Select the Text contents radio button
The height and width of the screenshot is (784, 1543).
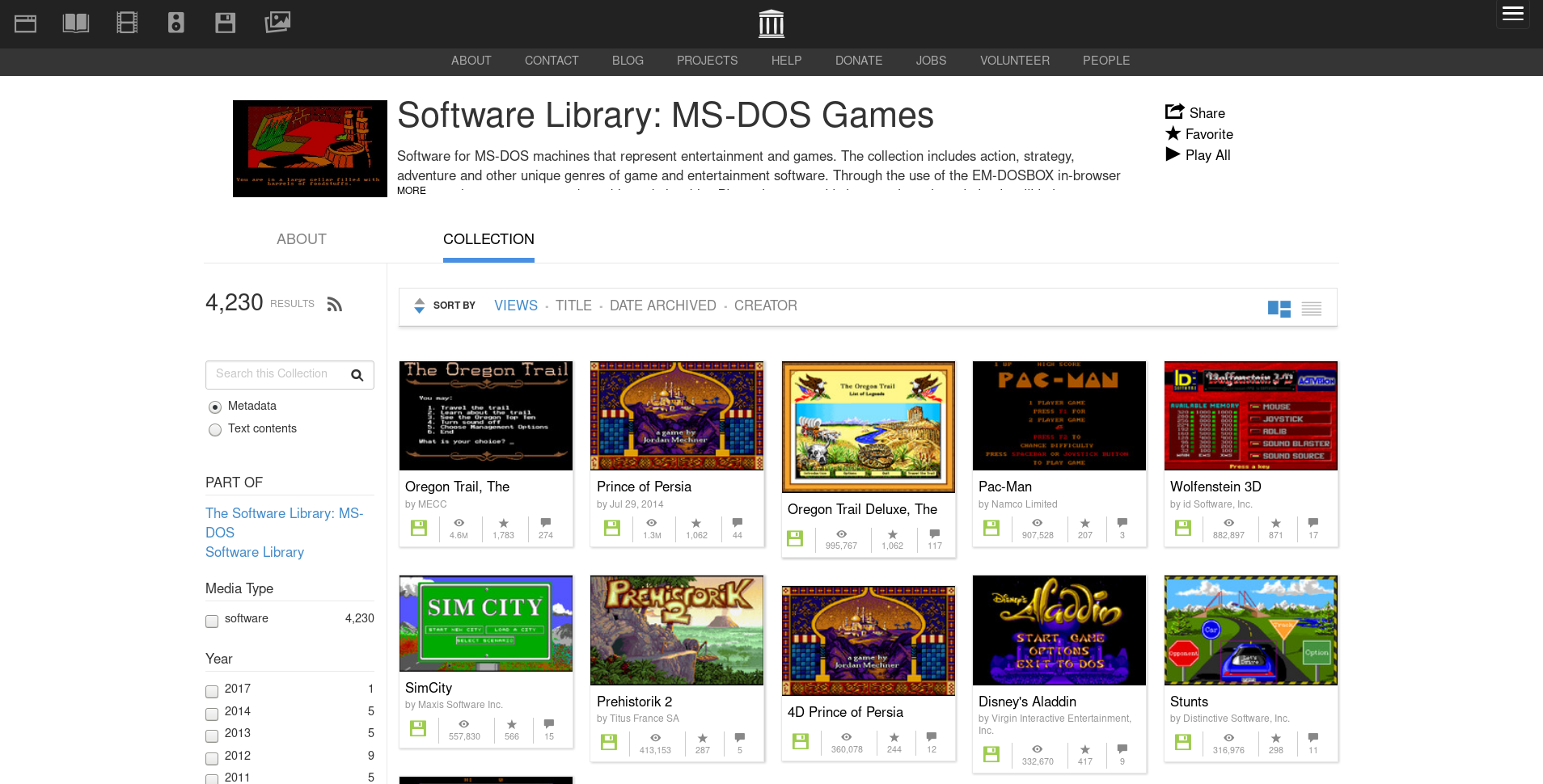[x=215, y=430]
